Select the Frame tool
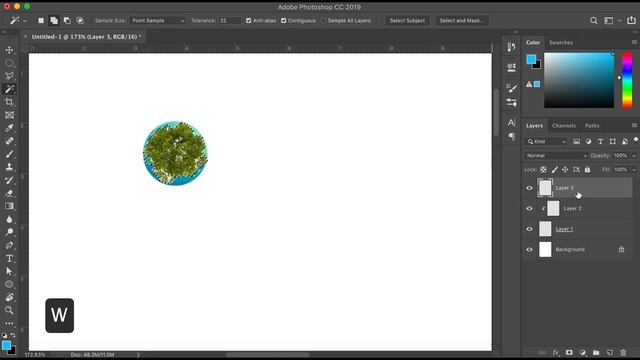 click(9, 115)
